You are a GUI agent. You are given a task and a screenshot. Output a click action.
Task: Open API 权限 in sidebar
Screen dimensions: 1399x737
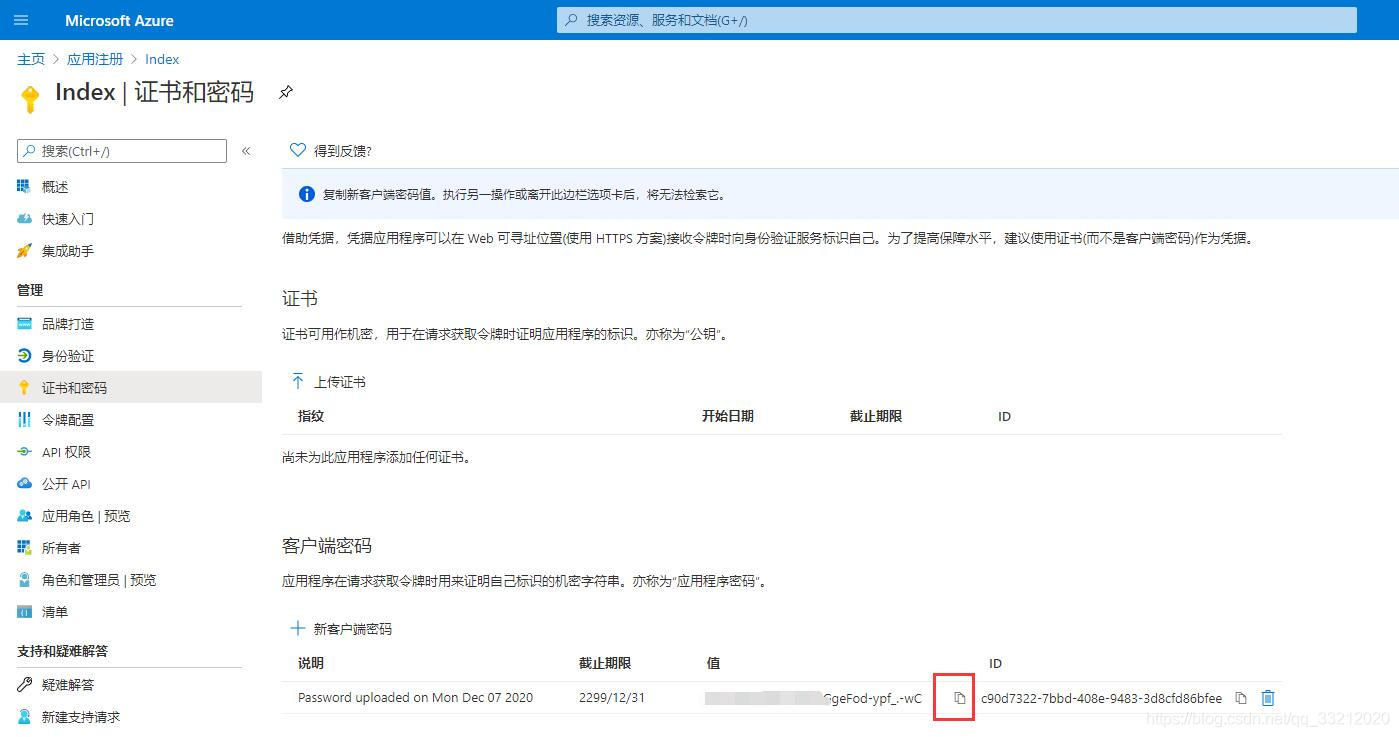click(x=66, y=452)
